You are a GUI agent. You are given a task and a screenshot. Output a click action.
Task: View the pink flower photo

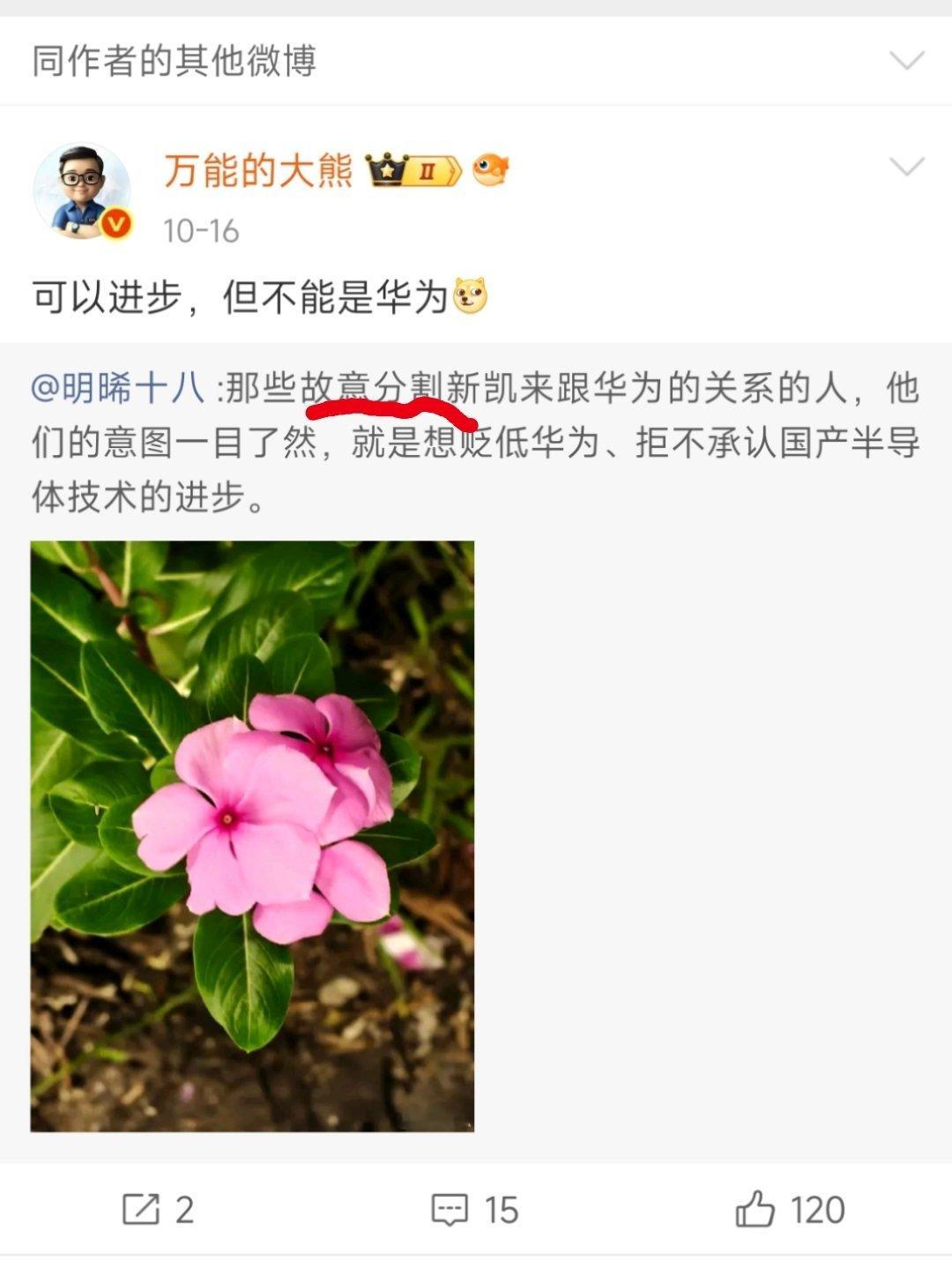coord(252,836)
